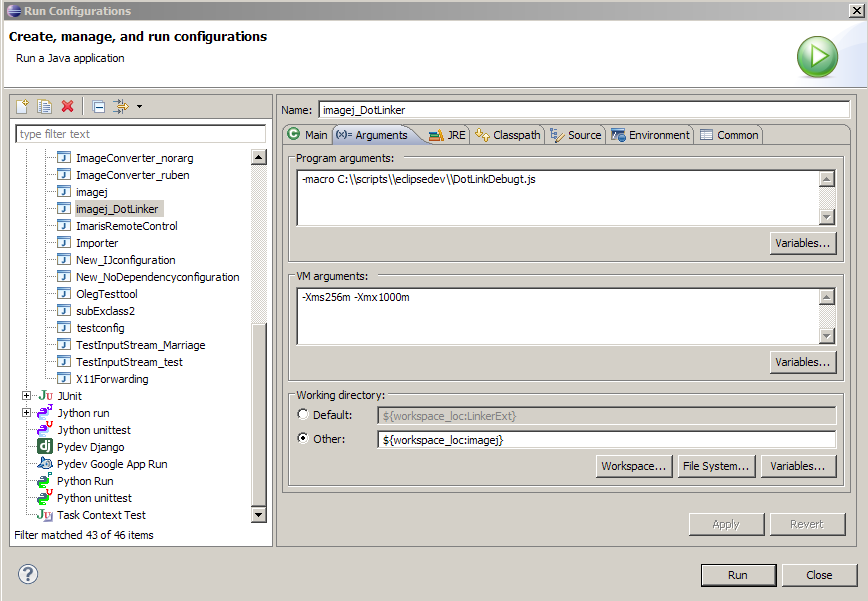Click the Collapse All icon
Image resolution: width=868 pixels, height=601 pixels.
(99, 107)
